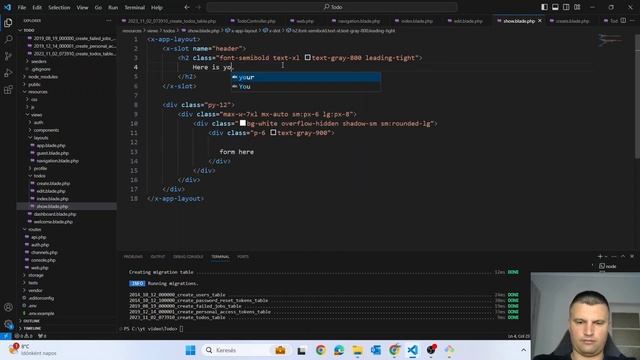The width and height of the screenshot is (640, 360).
Task: Open the Search view in activity bar
Action: point(8,40)
